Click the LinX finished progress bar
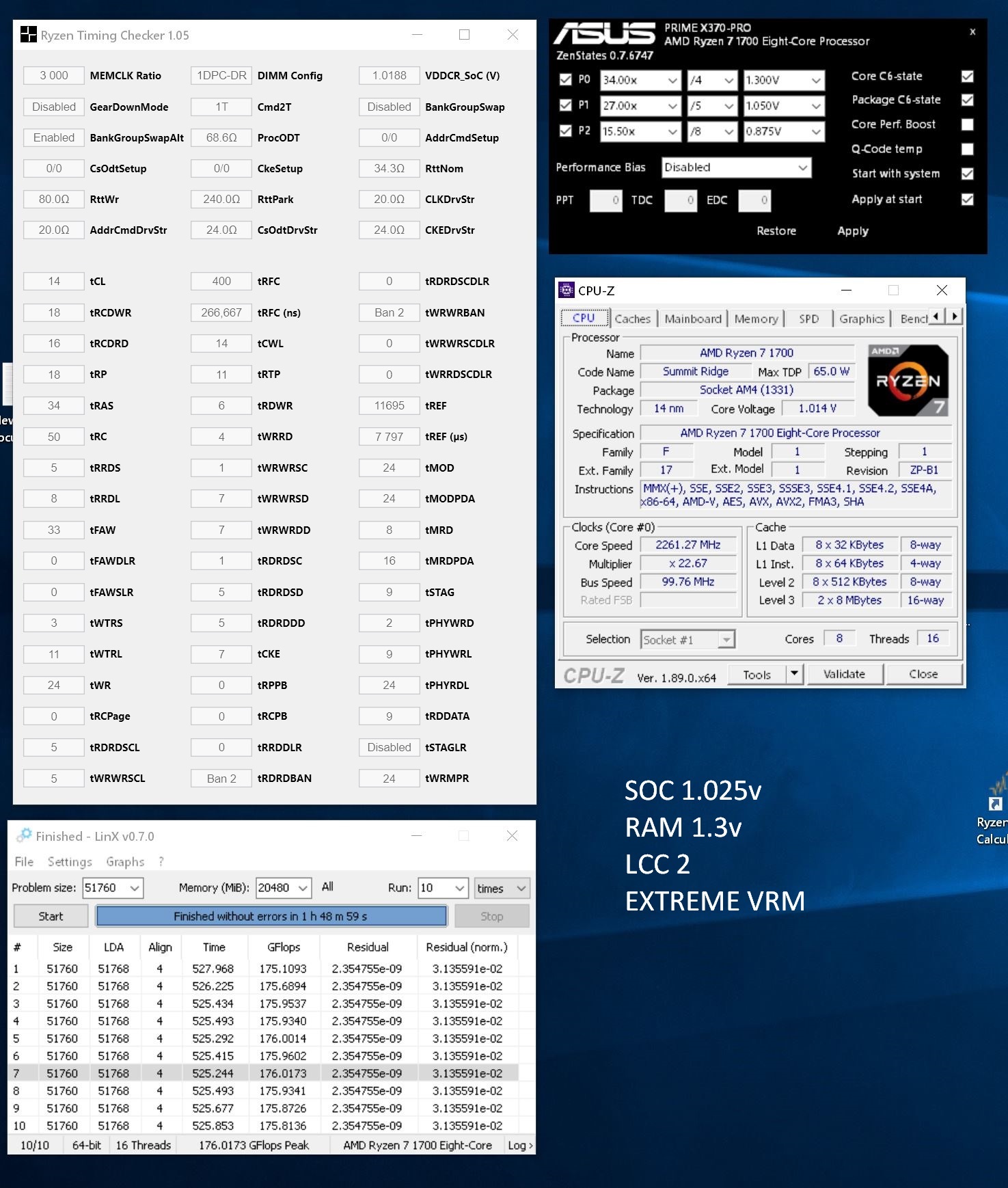1008x1188 pixels. (x=271, y=916)
